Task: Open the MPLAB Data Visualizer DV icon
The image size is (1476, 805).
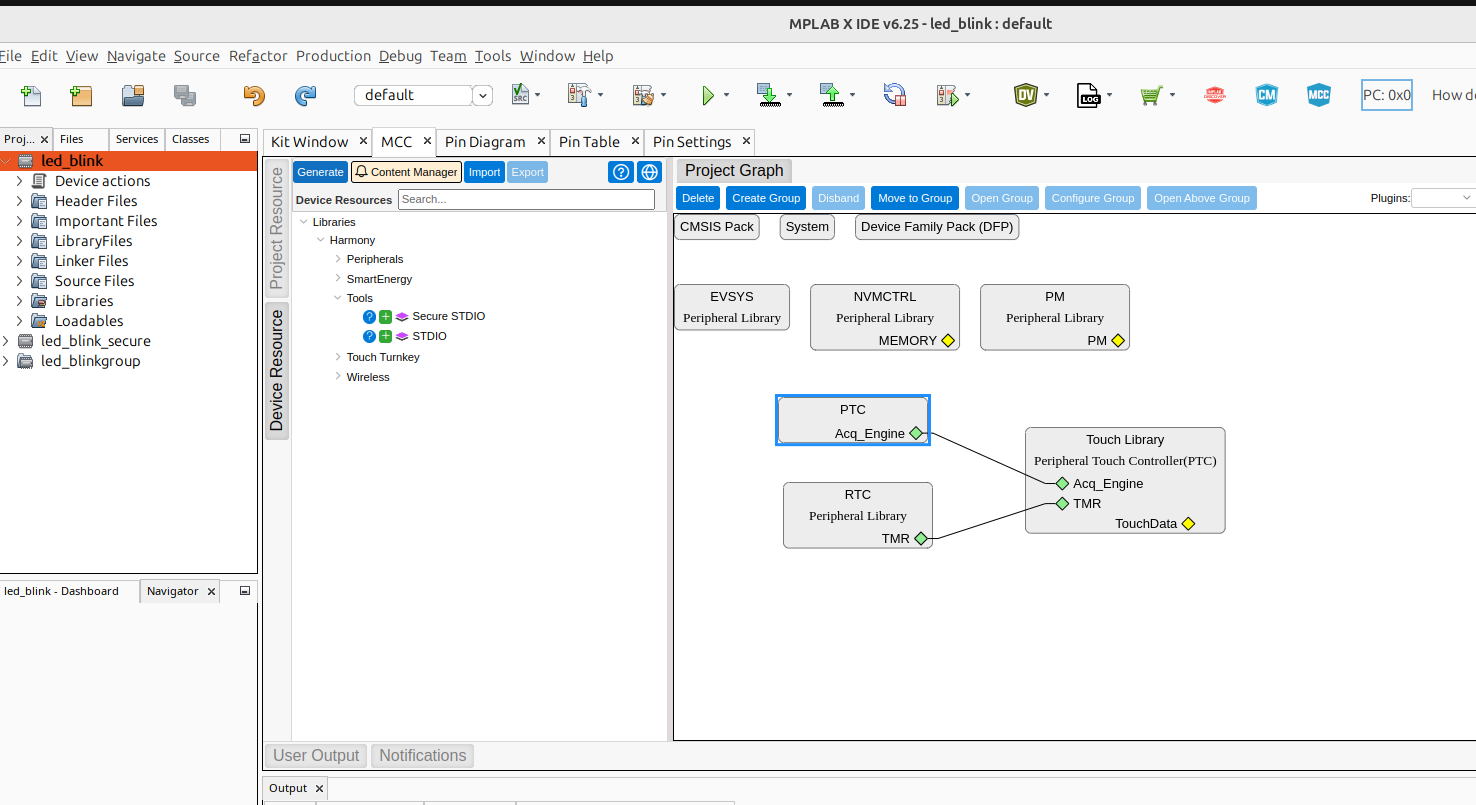Action: click(1025, 95)
